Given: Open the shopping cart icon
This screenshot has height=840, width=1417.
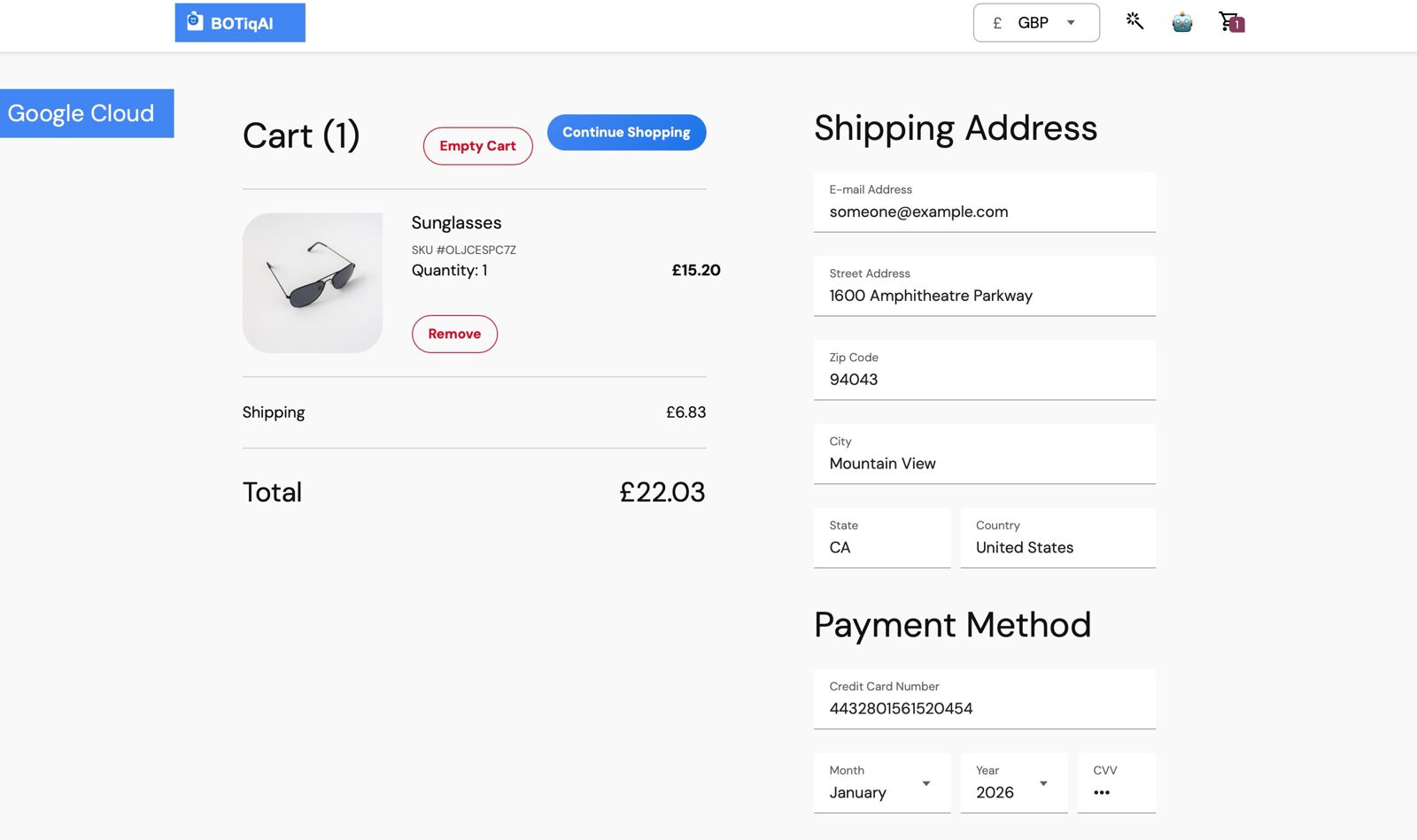Looking at the screenshot, I should tap(1230, 22).
